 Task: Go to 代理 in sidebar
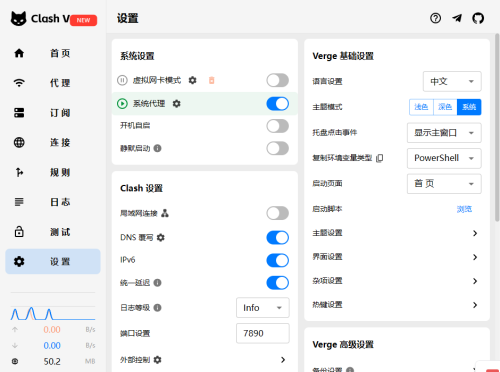pyautogui.click(x=53, y=83)
